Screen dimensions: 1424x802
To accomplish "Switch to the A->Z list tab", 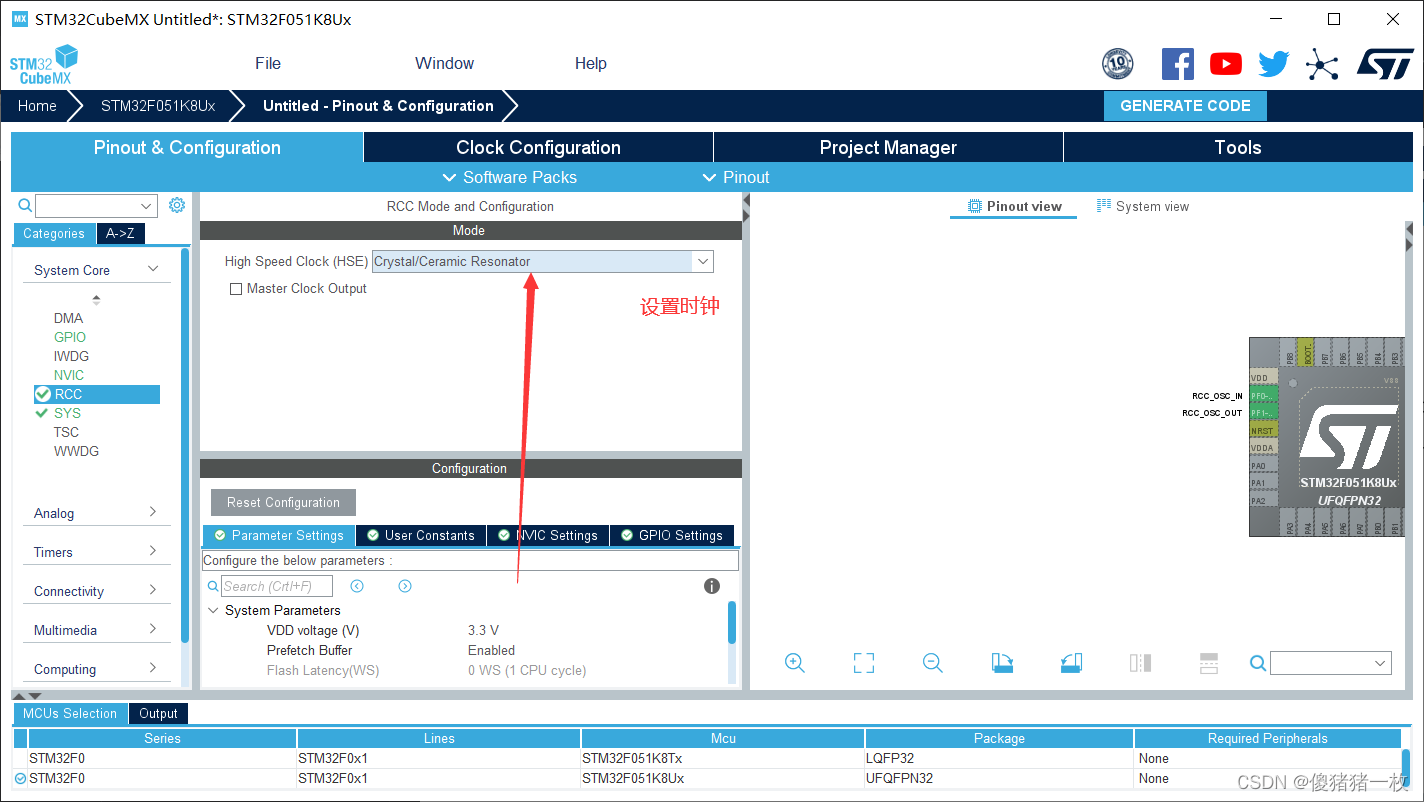I will (x=120, y=233).
